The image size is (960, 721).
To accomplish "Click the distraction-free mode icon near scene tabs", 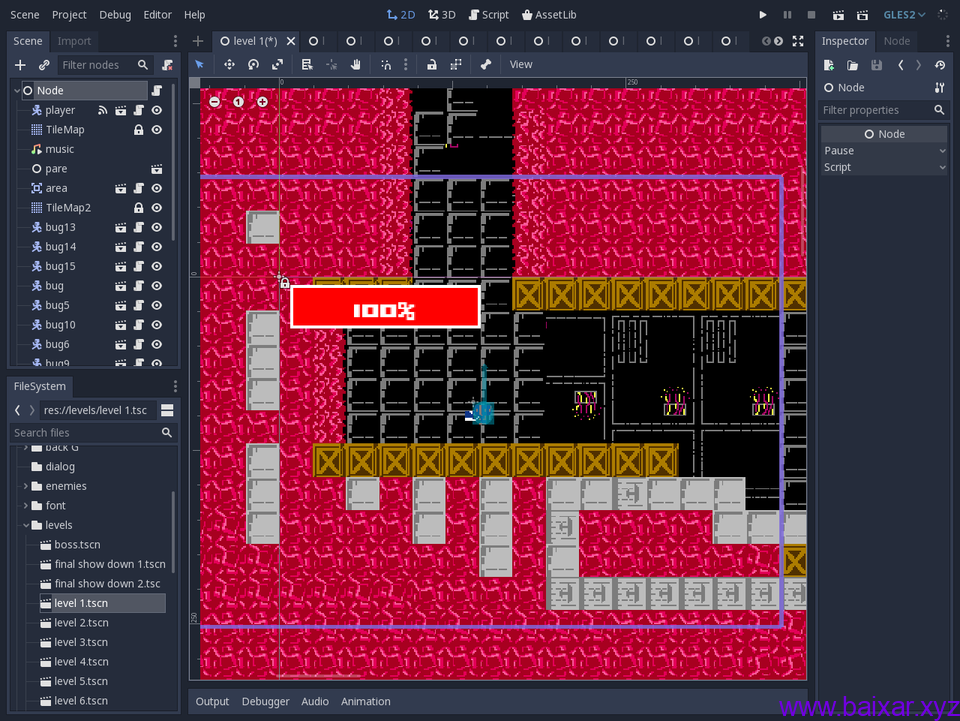I will click(x=797, y=42).
